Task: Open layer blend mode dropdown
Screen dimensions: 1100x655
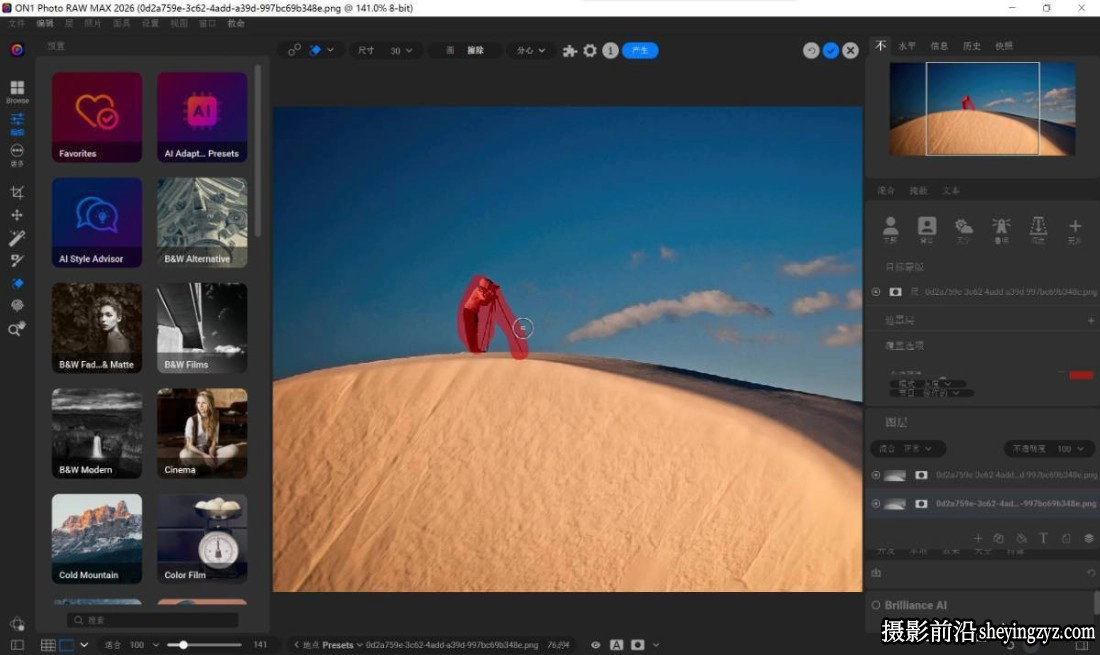Action: coord(908,448)
